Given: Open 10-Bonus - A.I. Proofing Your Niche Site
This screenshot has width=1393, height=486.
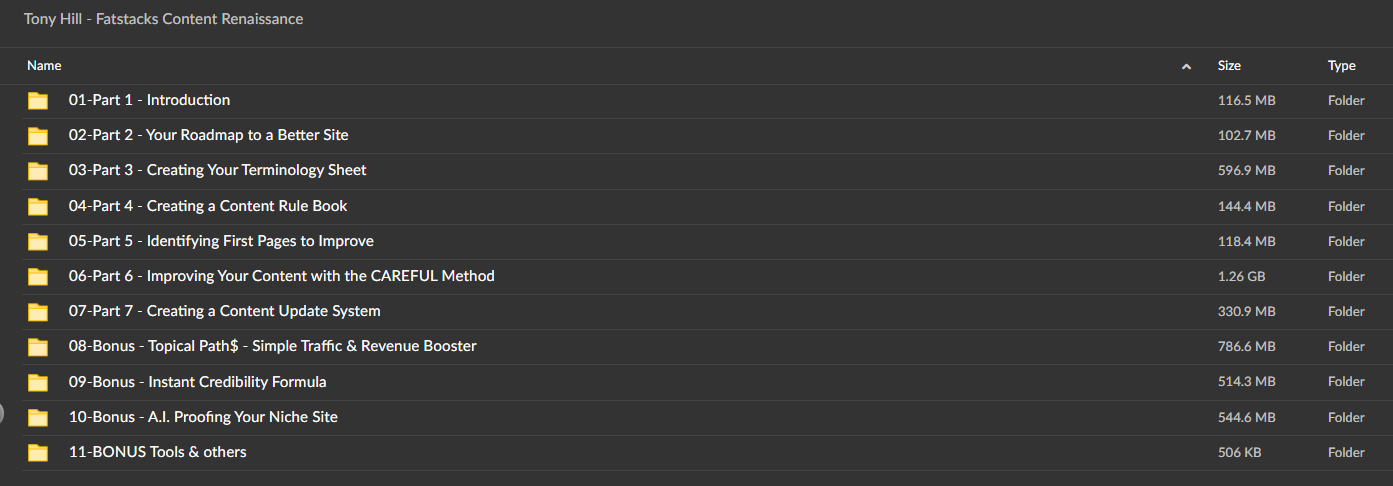Looking at the screenshot, I should click(203, 417).
